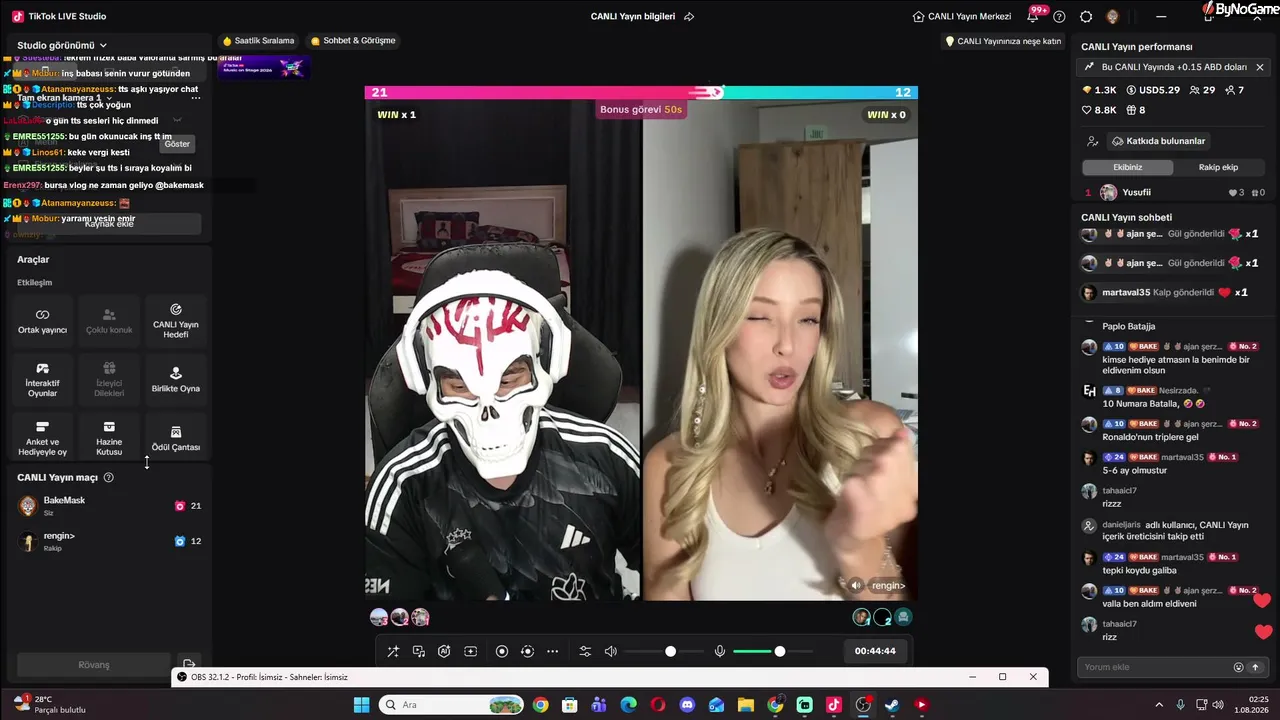Send the comment with the arrow button

pos(1255,667)
